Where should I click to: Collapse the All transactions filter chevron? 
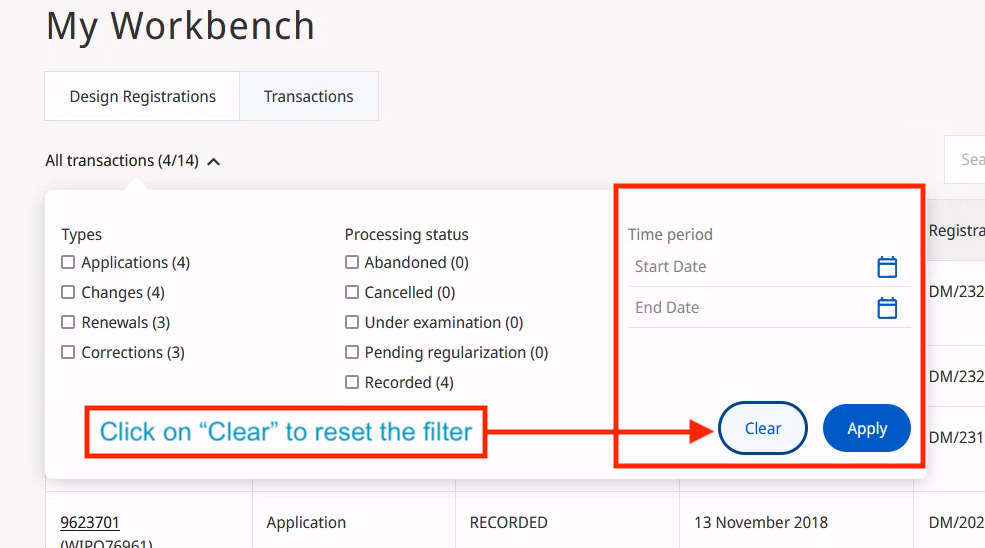pos(214,161)
